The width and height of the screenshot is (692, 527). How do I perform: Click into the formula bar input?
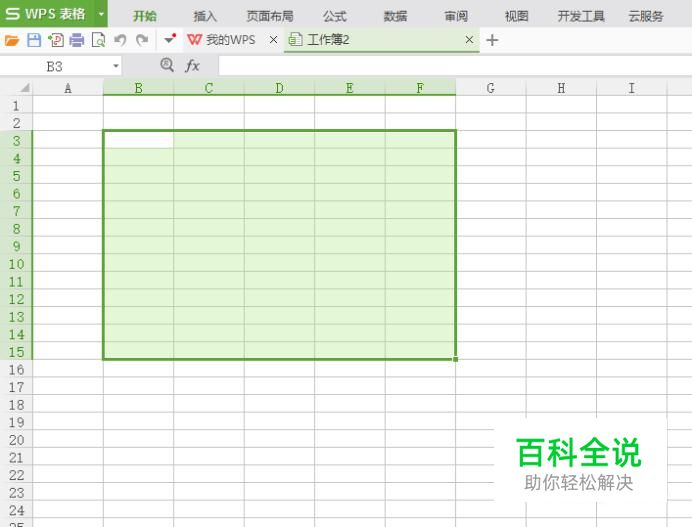tap(455, 66)
